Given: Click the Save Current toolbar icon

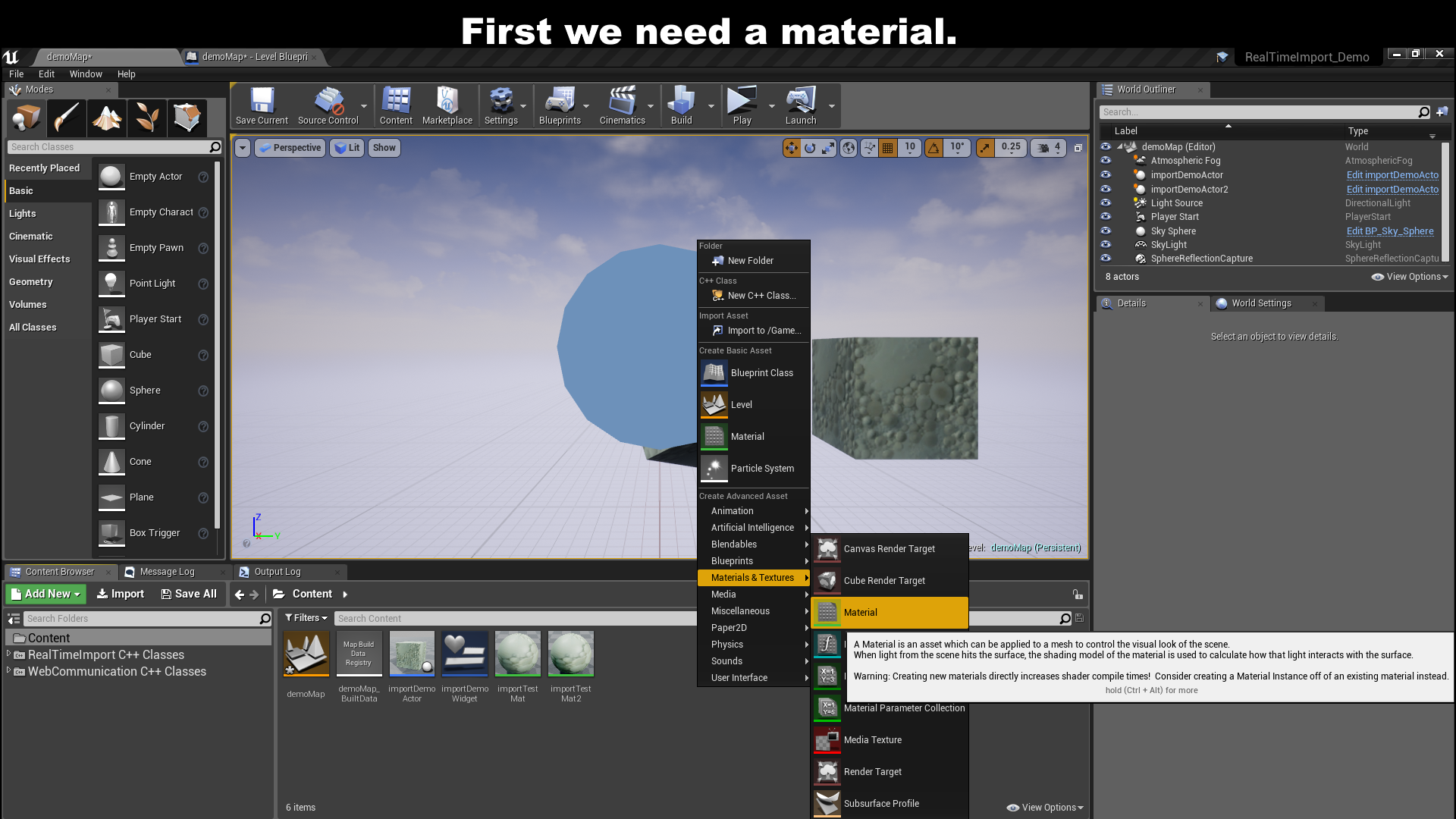Looking at the screenshot, I should 262,105.
